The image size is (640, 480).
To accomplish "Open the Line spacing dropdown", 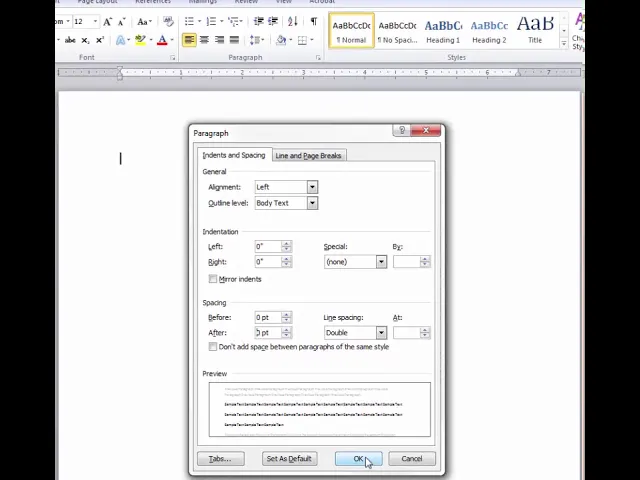I will 381,333.
